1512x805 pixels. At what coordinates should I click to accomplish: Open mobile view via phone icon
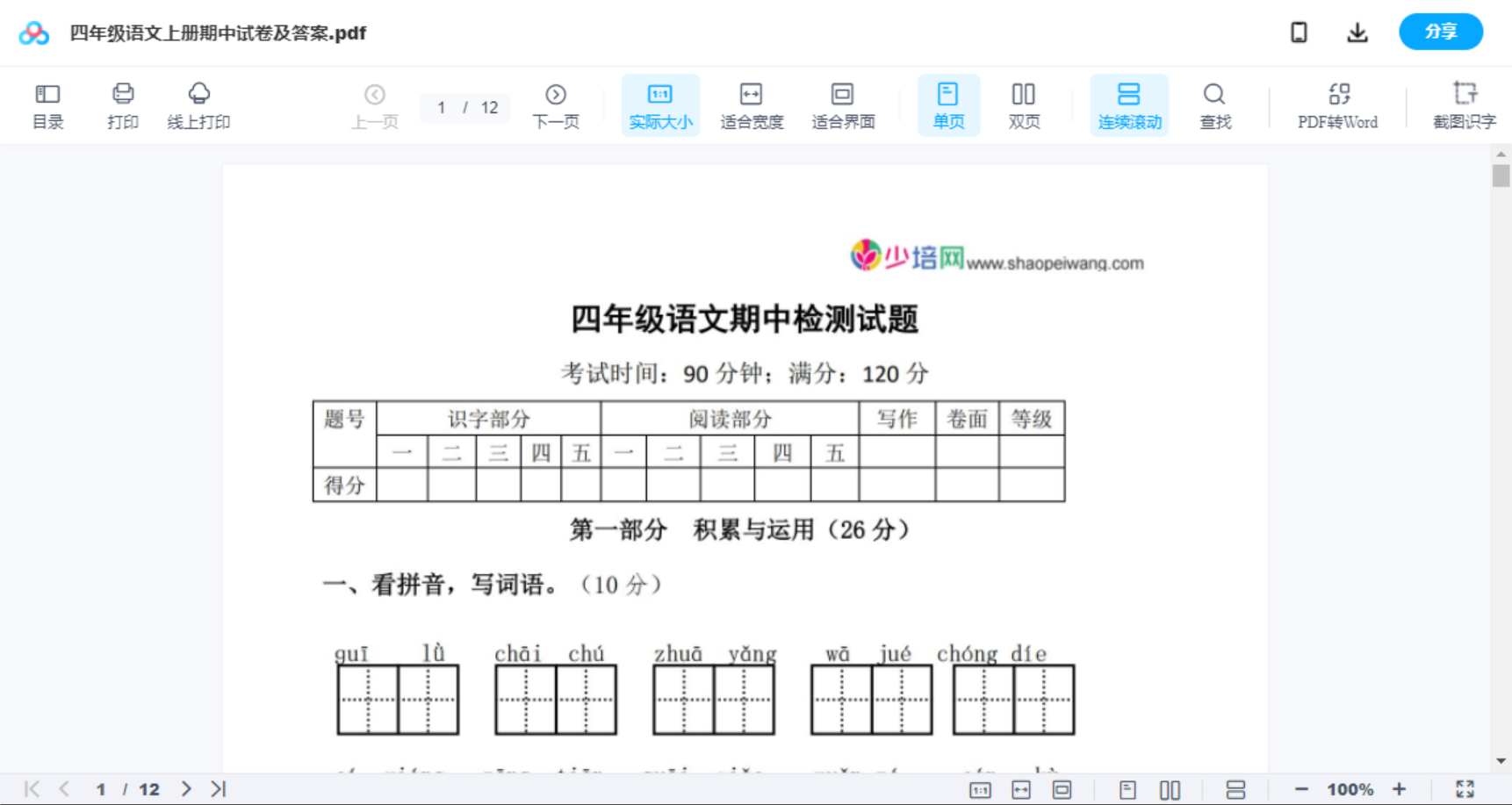coord(1299,32)
